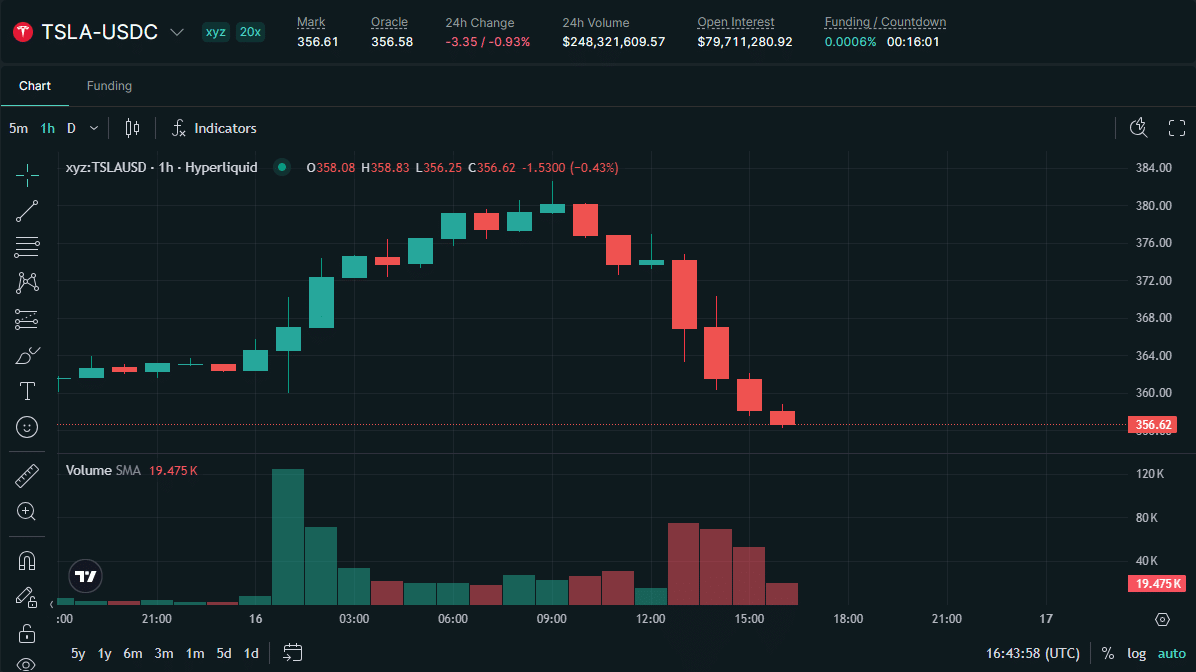
Task: Set date range to 1y
Action: click(104, 654)
